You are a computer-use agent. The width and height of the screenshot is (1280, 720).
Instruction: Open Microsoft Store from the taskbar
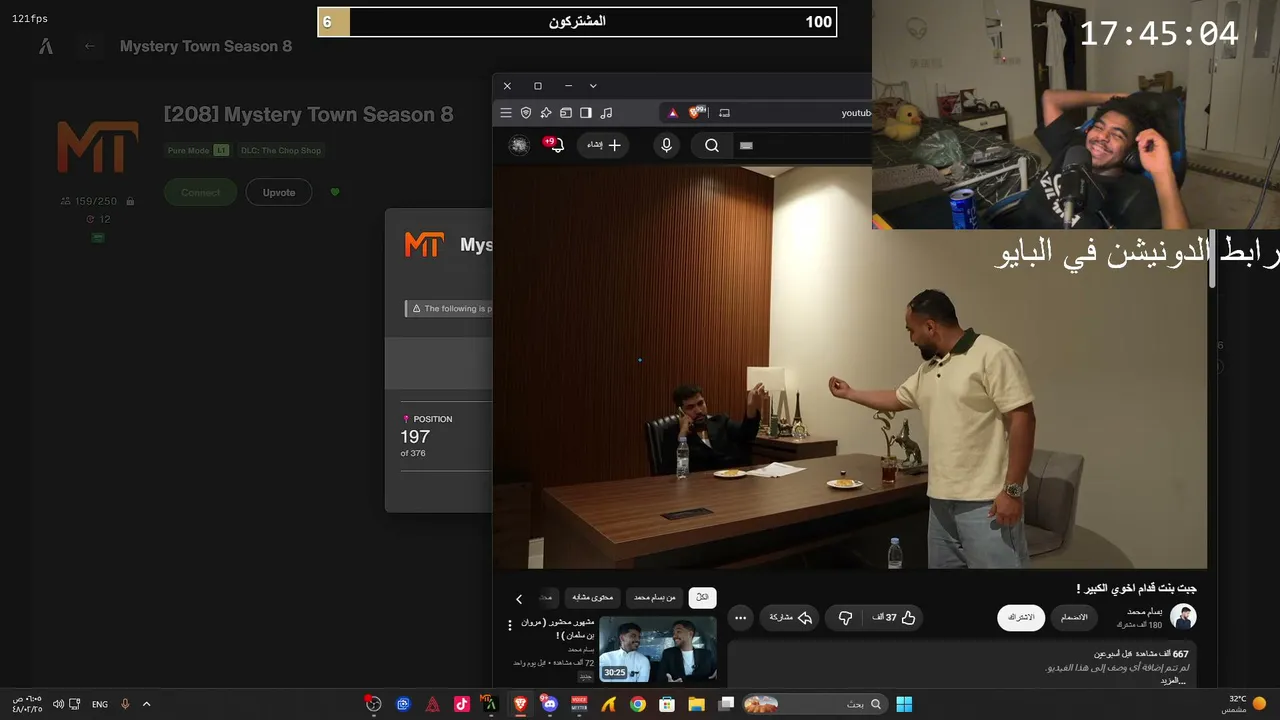[x=667, y=704]
